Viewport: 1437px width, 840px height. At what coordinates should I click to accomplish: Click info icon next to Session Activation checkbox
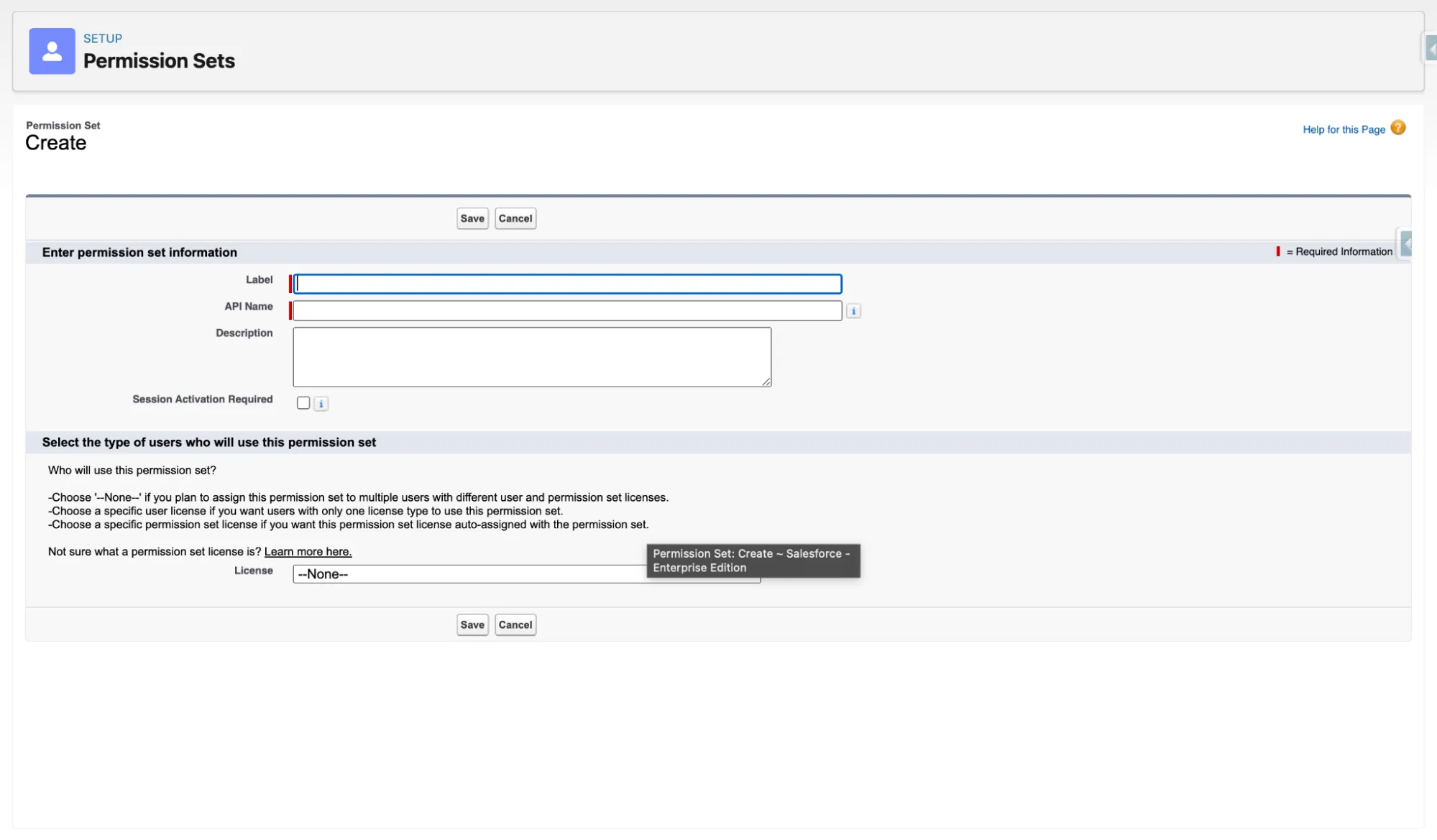tap(321, 404)
